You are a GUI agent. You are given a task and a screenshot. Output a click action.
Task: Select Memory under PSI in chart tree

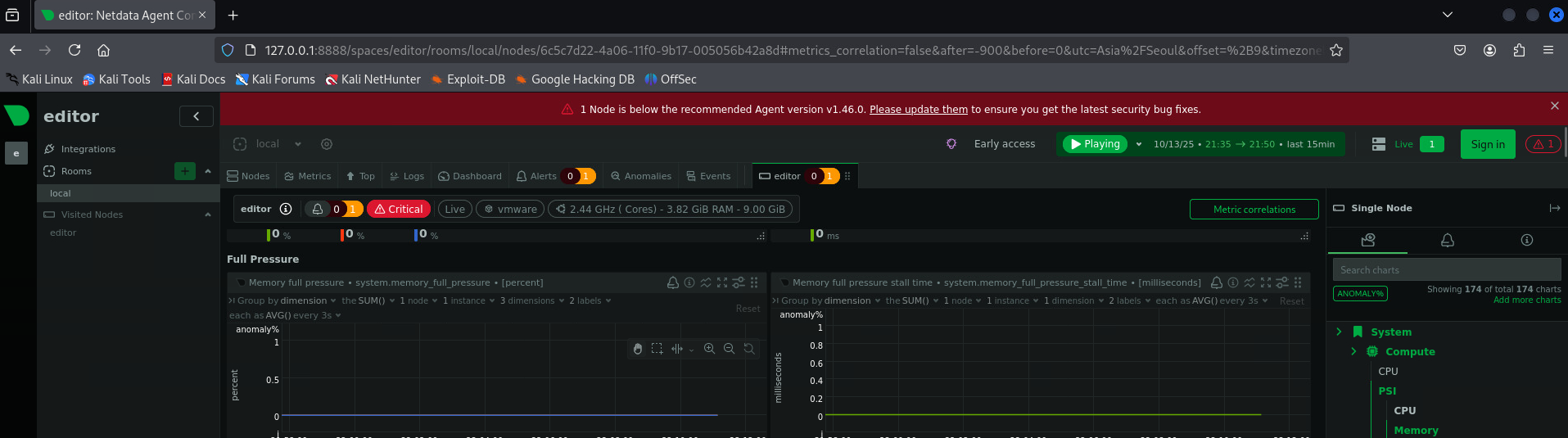pyautogui.click(x=1416, y=430)
